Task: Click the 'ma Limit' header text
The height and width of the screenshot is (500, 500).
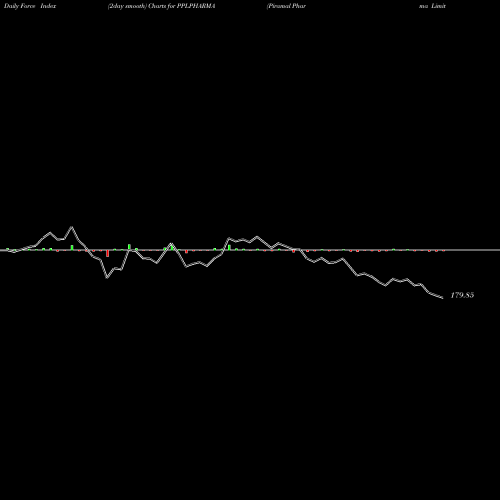Action: 432,6
